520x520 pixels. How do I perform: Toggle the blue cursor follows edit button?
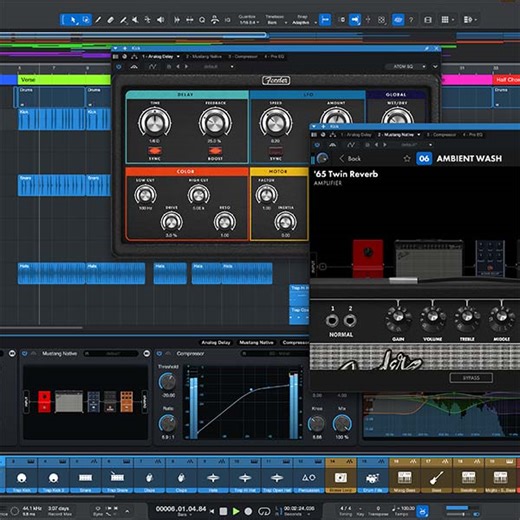coord(355,20)
